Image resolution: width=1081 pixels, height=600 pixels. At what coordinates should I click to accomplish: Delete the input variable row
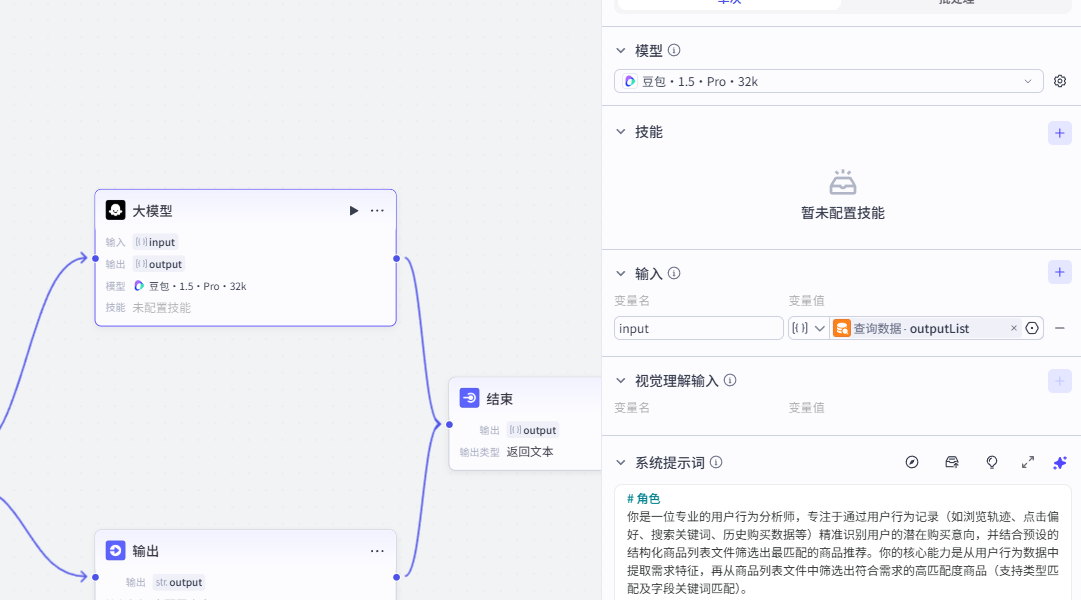pyautogui.click(x=1060, y=328)
